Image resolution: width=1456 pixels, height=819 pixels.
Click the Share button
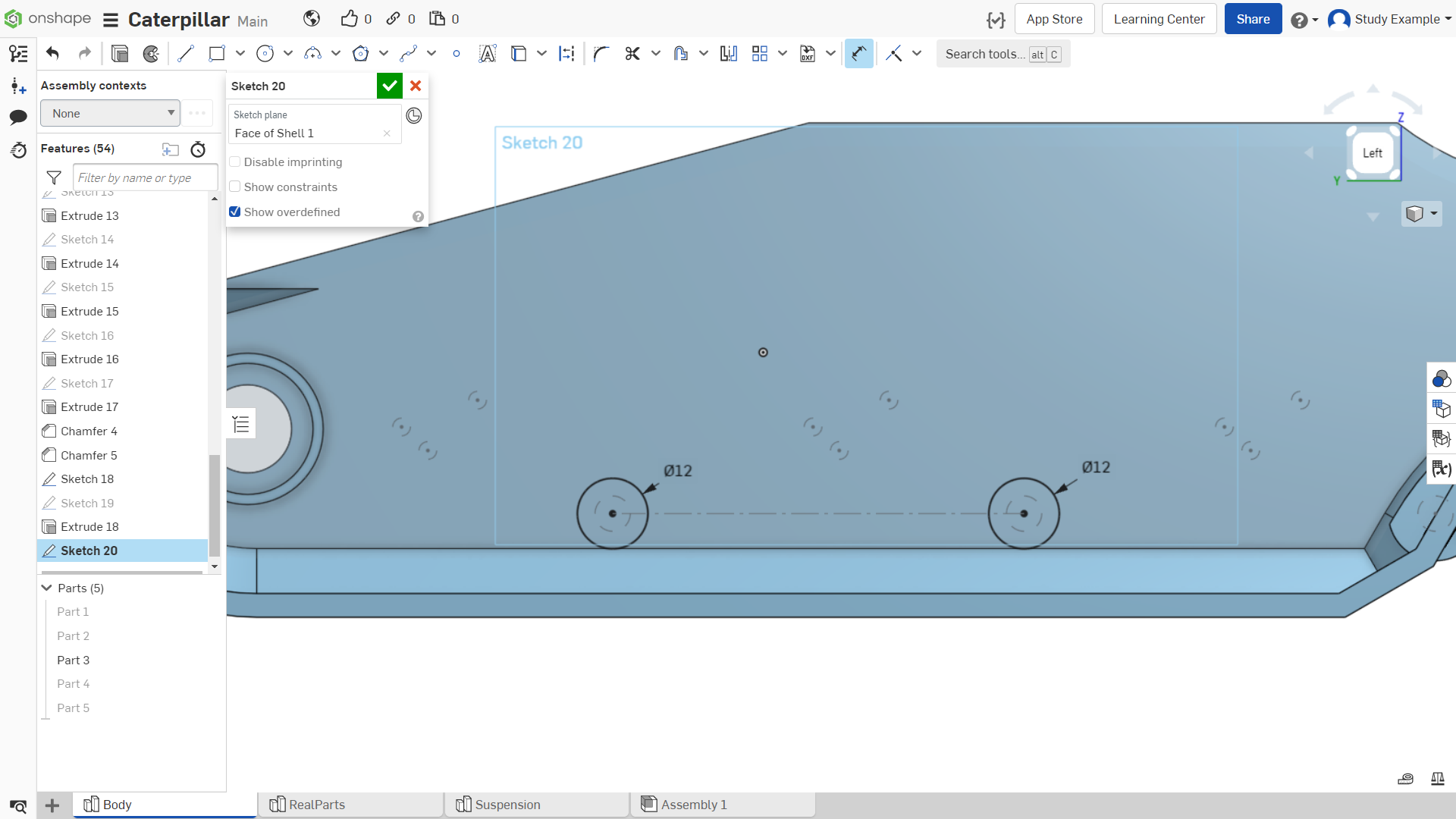coord(1253,19)
